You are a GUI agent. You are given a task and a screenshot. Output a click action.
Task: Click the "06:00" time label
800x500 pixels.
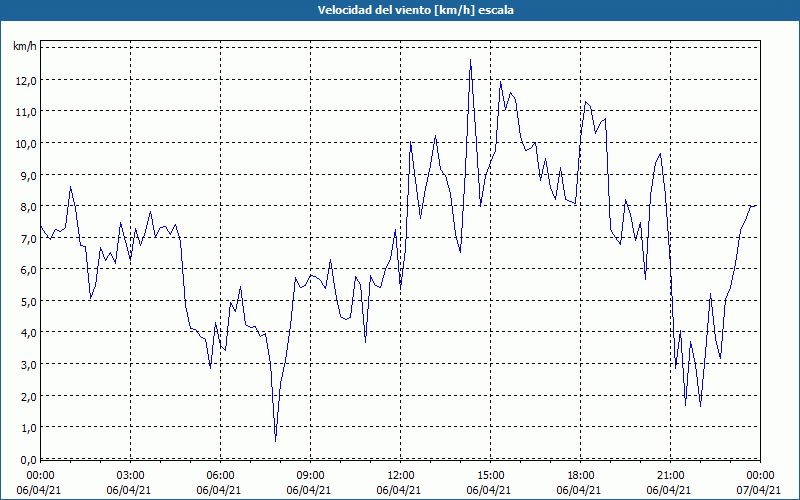coord(220,476)
